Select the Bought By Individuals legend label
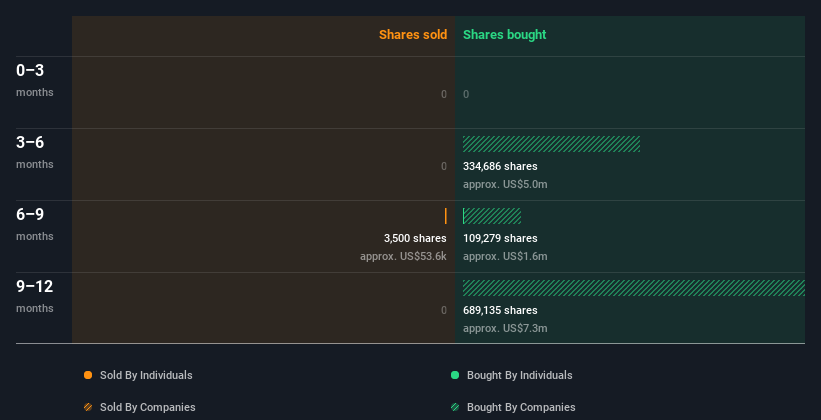The width and height of the screenshot is (821, 420). coord(519,375)
